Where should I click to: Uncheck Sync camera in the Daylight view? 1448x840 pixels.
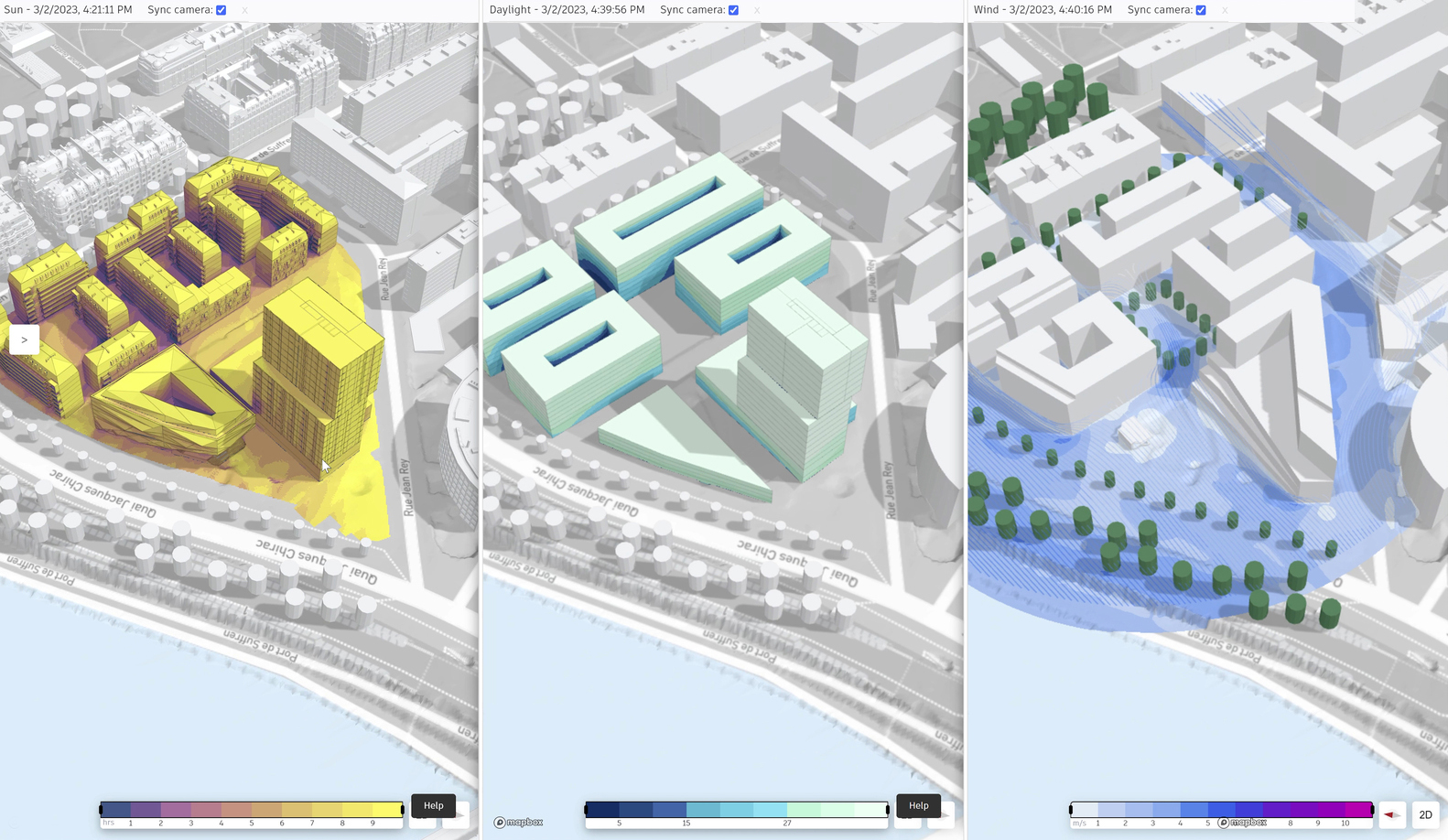click(733, 10)
